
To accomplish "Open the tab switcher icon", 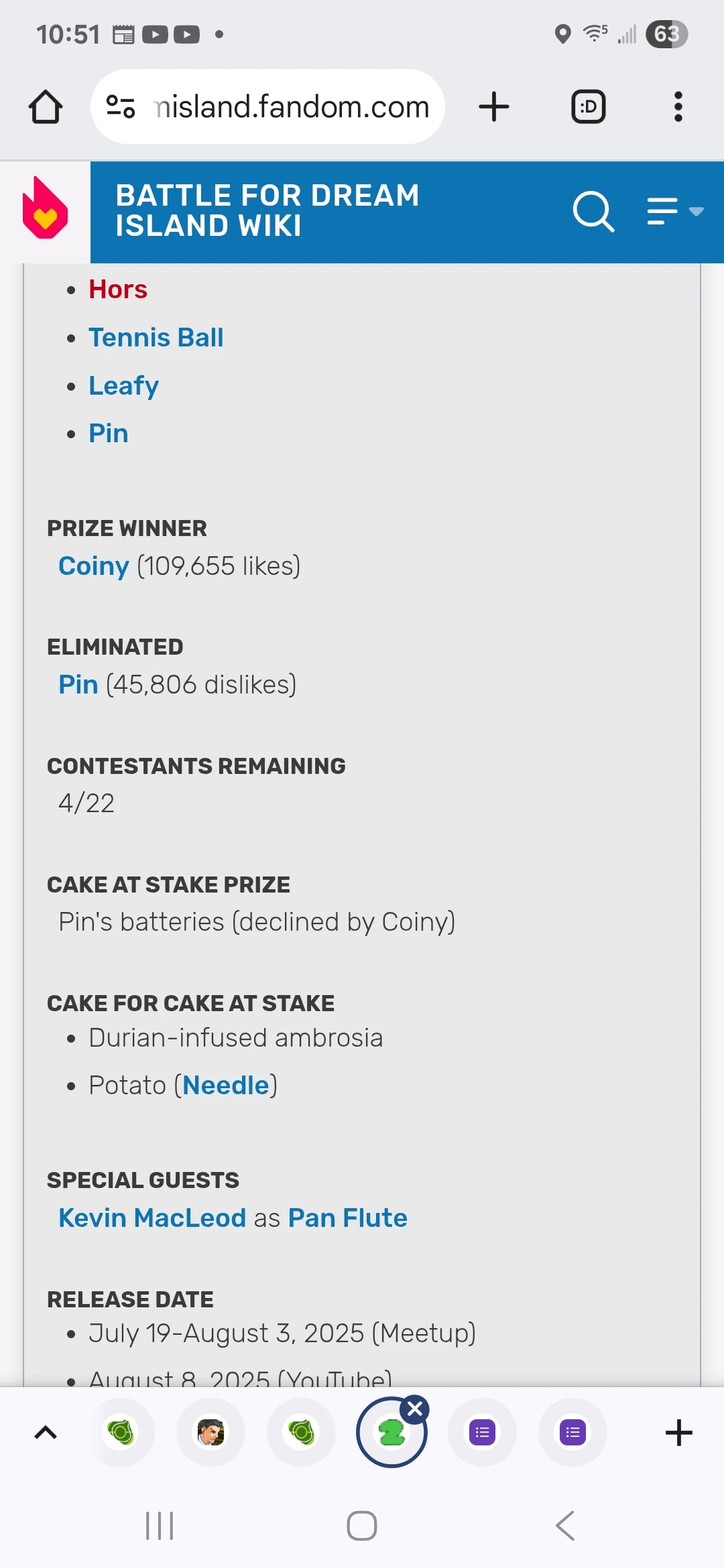I will click(588, 107).
